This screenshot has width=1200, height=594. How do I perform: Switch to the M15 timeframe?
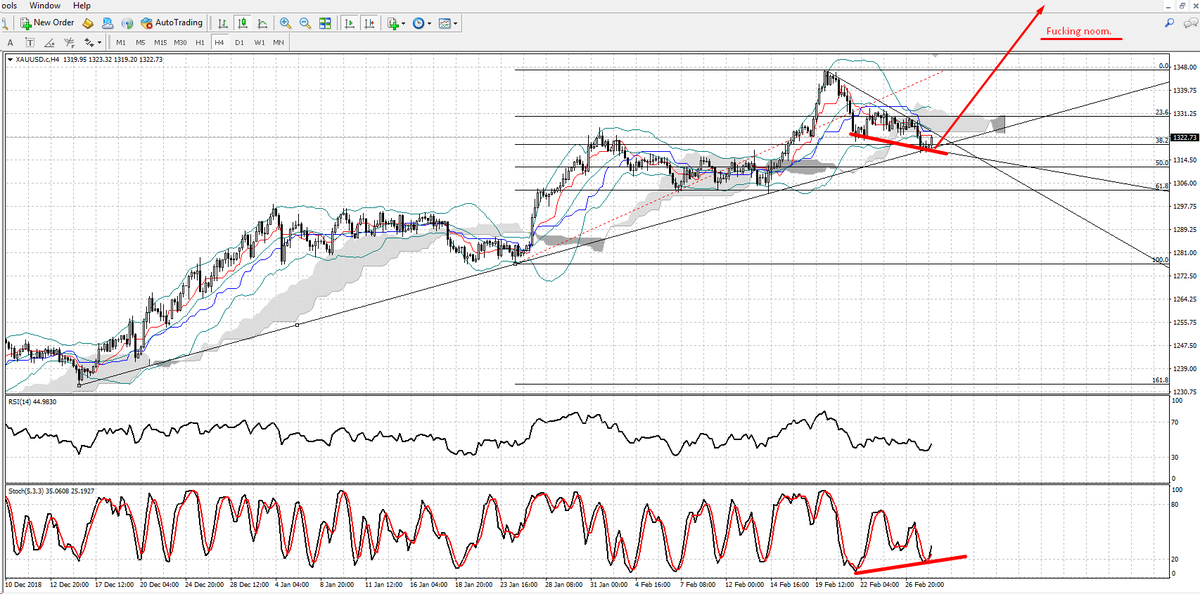click(x=160, y=43)
